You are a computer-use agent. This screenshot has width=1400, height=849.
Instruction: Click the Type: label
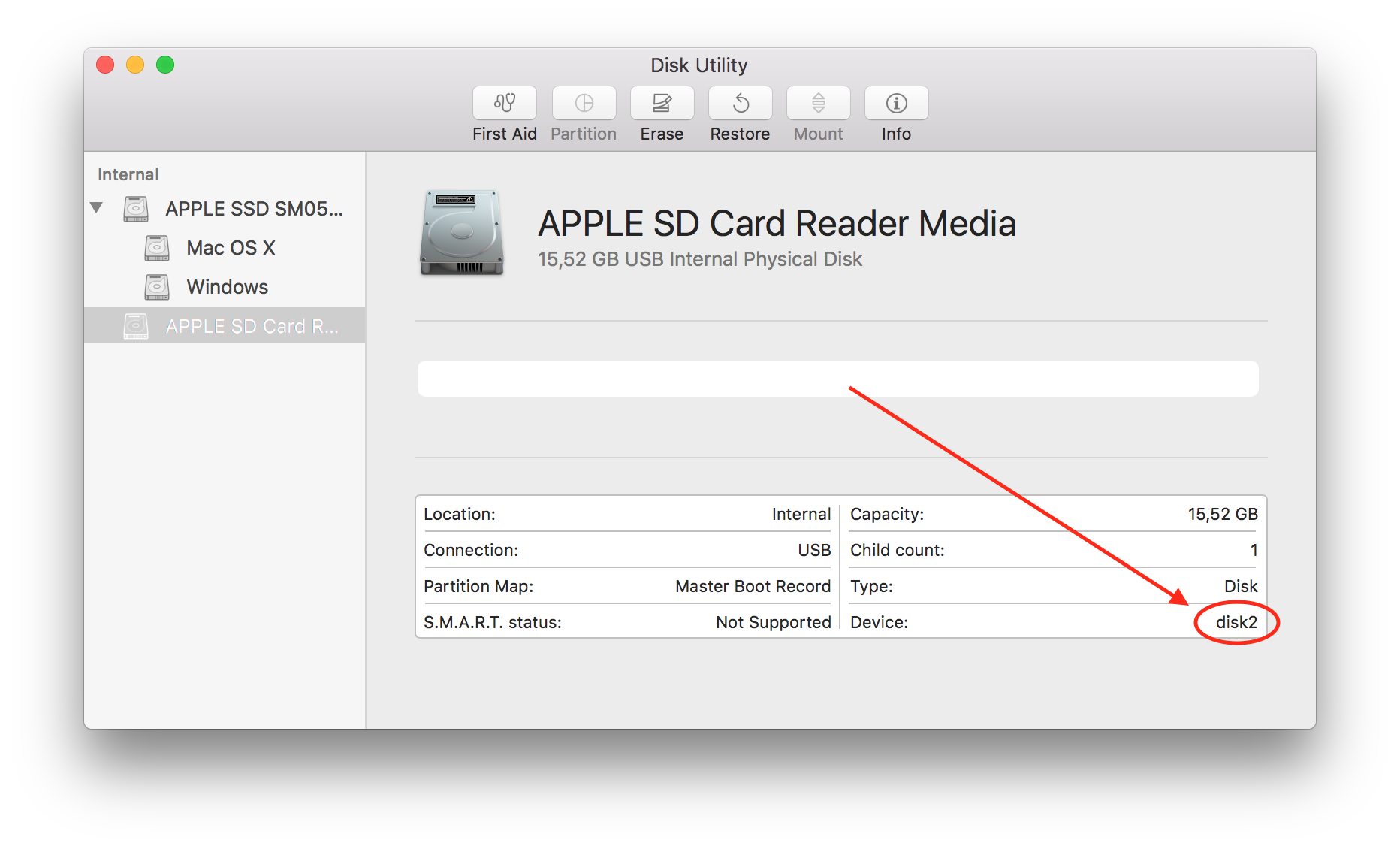[871, 586]
